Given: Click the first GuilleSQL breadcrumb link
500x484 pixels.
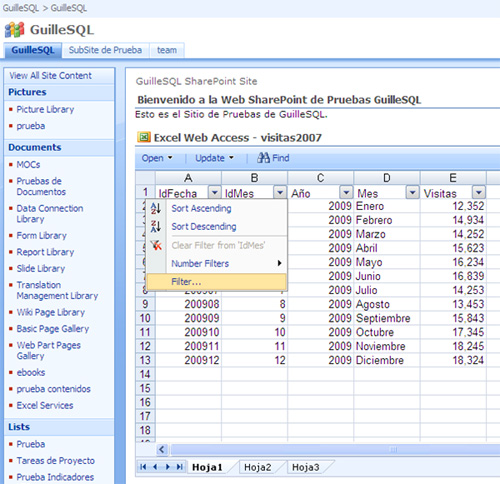Looking at the screenshot, I should click(21, 8).
